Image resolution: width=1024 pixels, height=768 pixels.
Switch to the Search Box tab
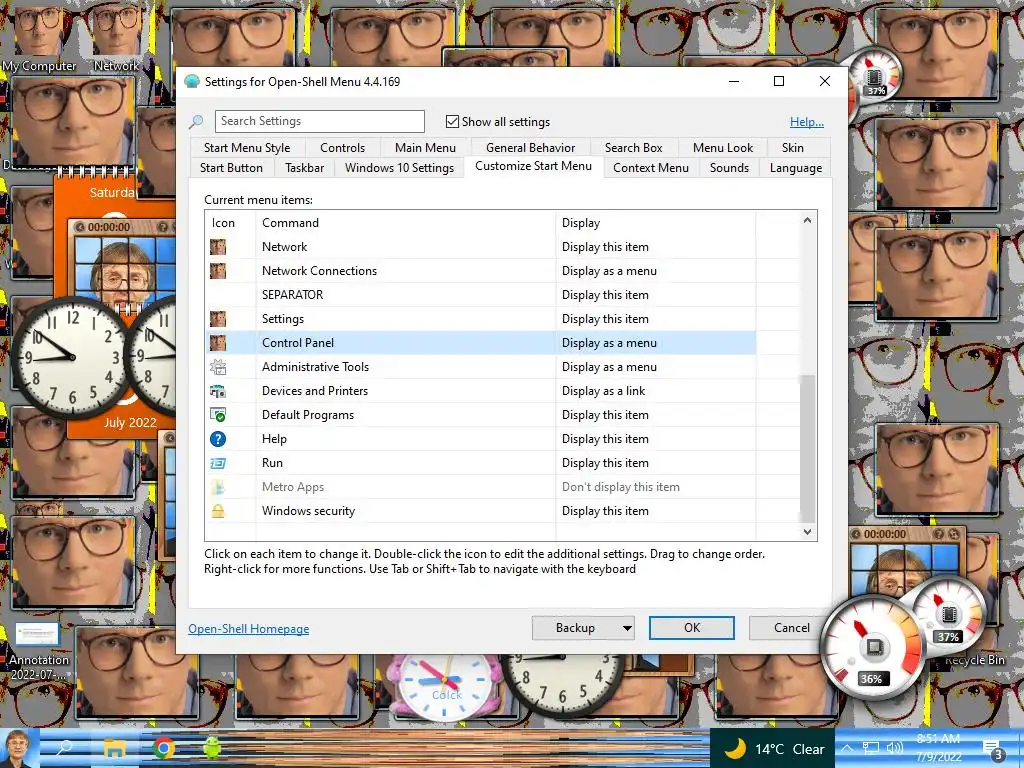point(633,148)
